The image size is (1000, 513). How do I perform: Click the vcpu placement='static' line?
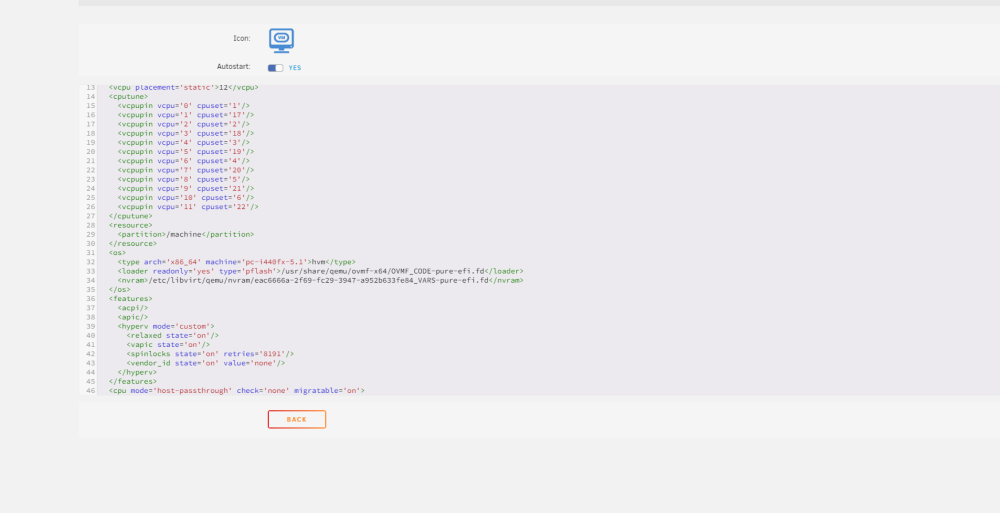[184, 87]
